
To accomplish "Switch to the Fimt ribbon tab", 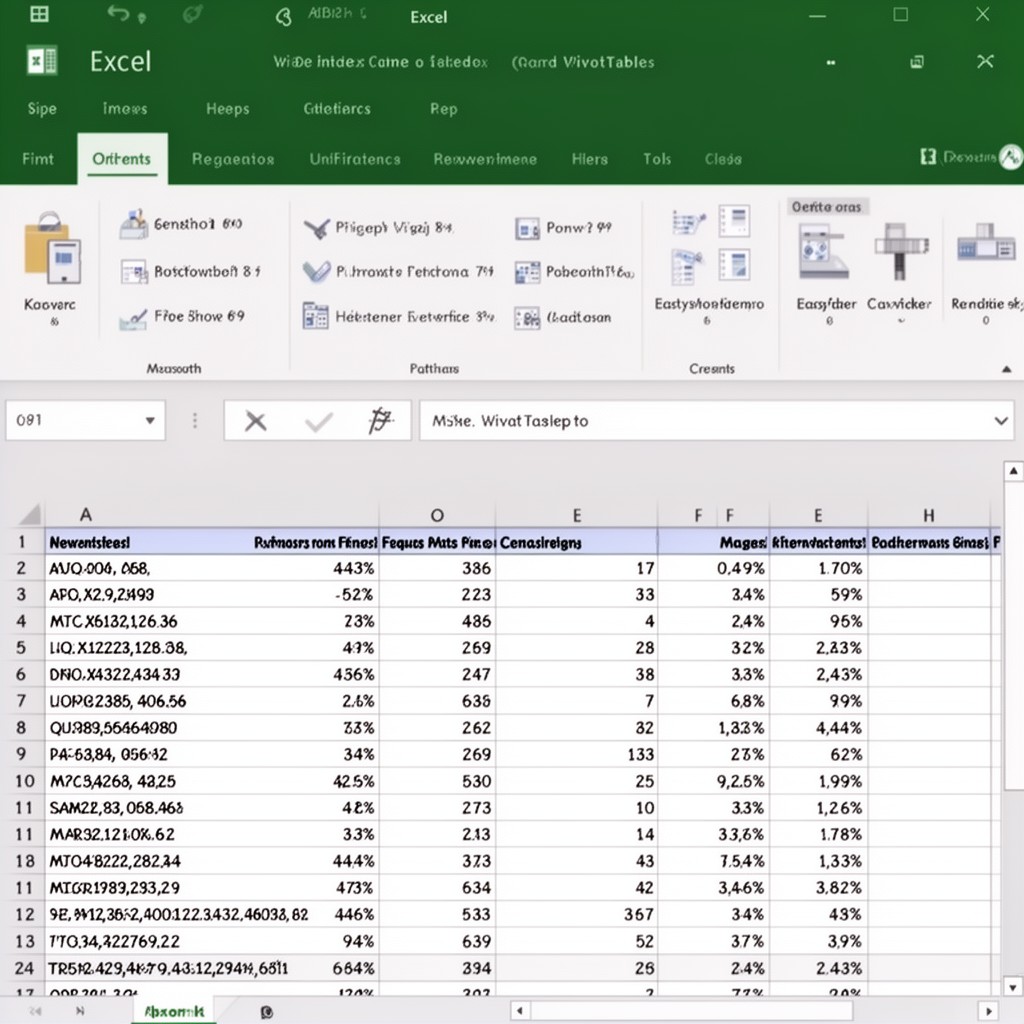I will (x=38, y=159).
